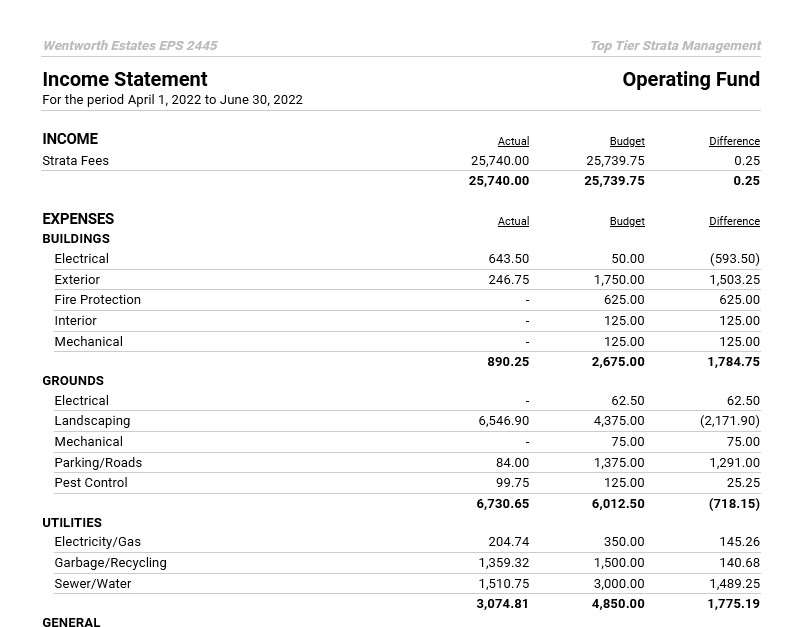812x627 pixels.
Task: Click the Income Statement title
Action: pyautogui.click(x=125, y=80)
